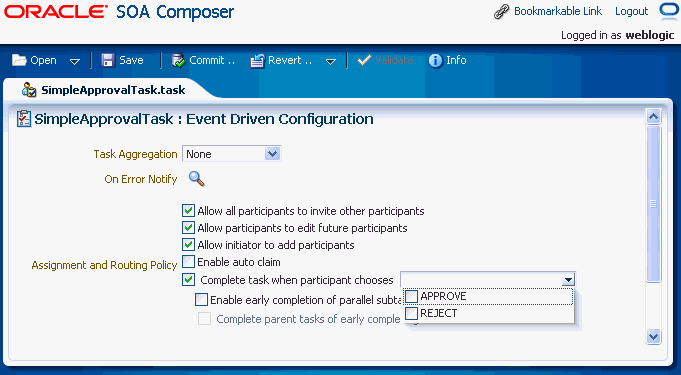Click the Bookmarkable Link chain icon

[501, 12]
